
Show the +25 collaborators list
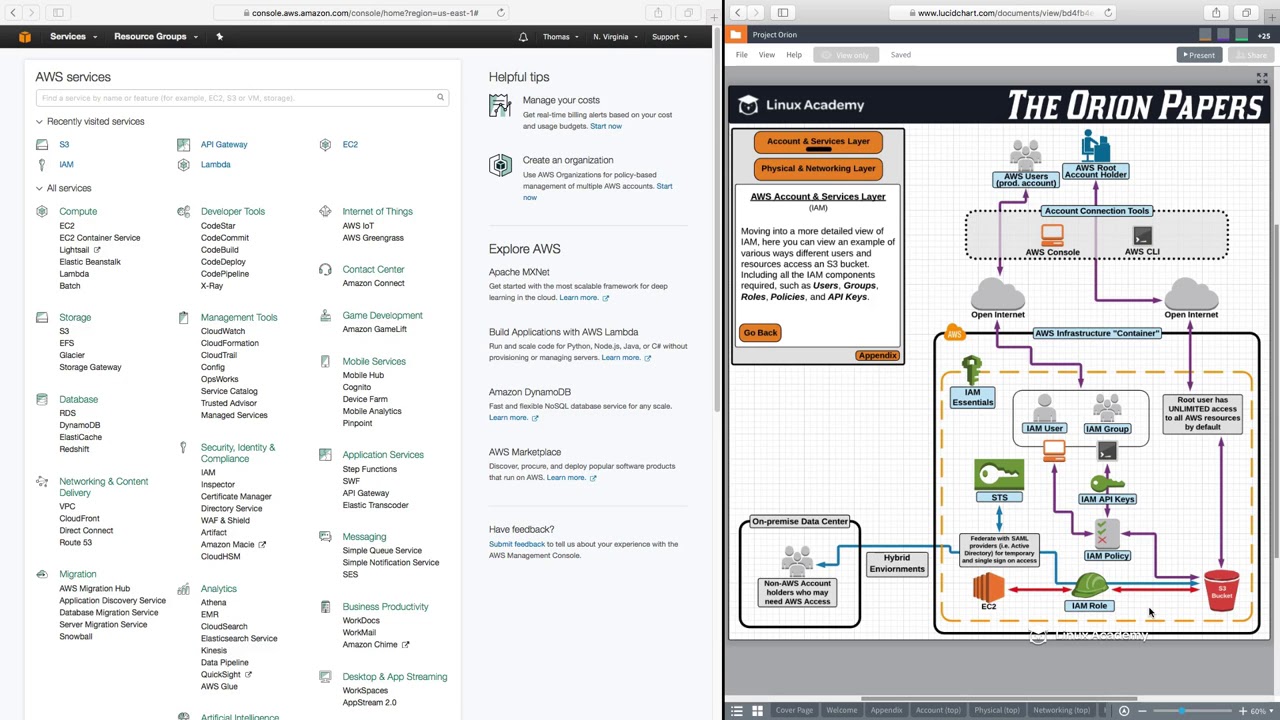coord(1264,35)
